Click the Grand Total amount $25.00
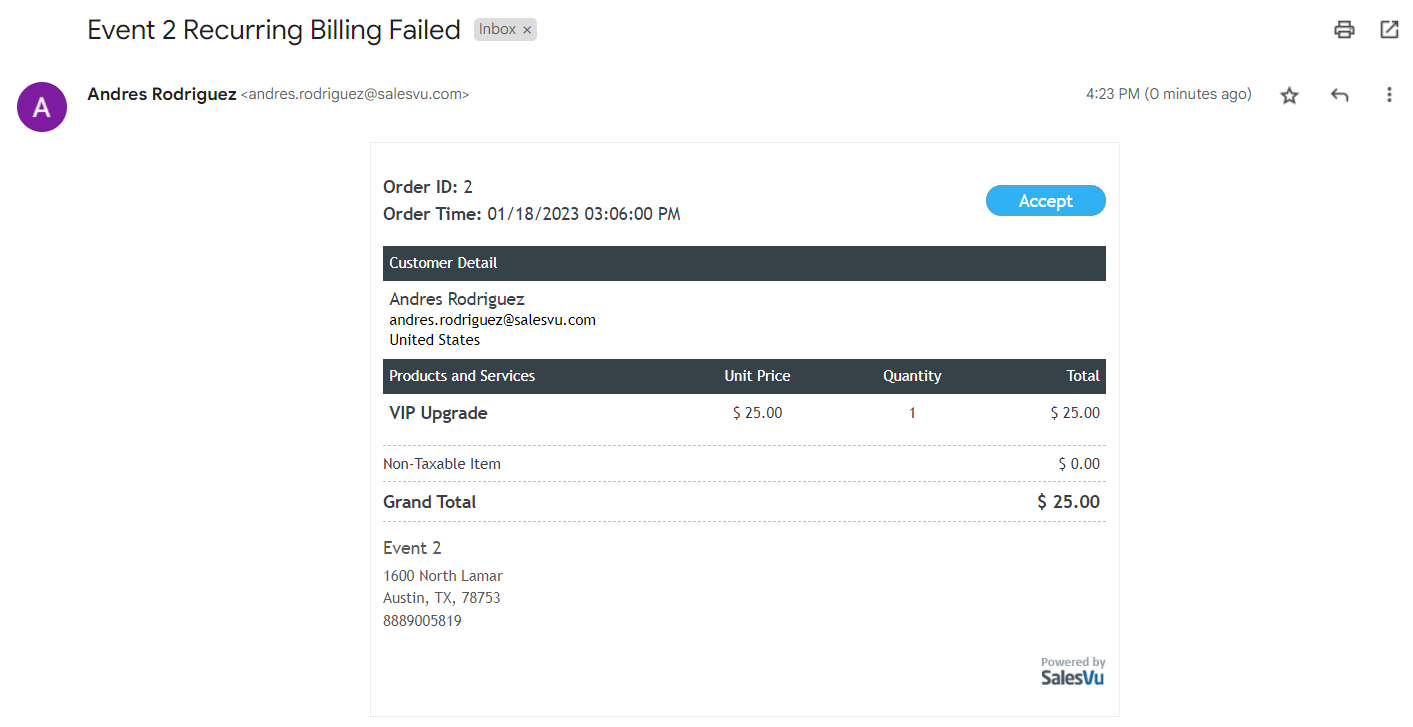This screenshot has height=727, width=1413. pyautogui.click(x=1068, y=502)
